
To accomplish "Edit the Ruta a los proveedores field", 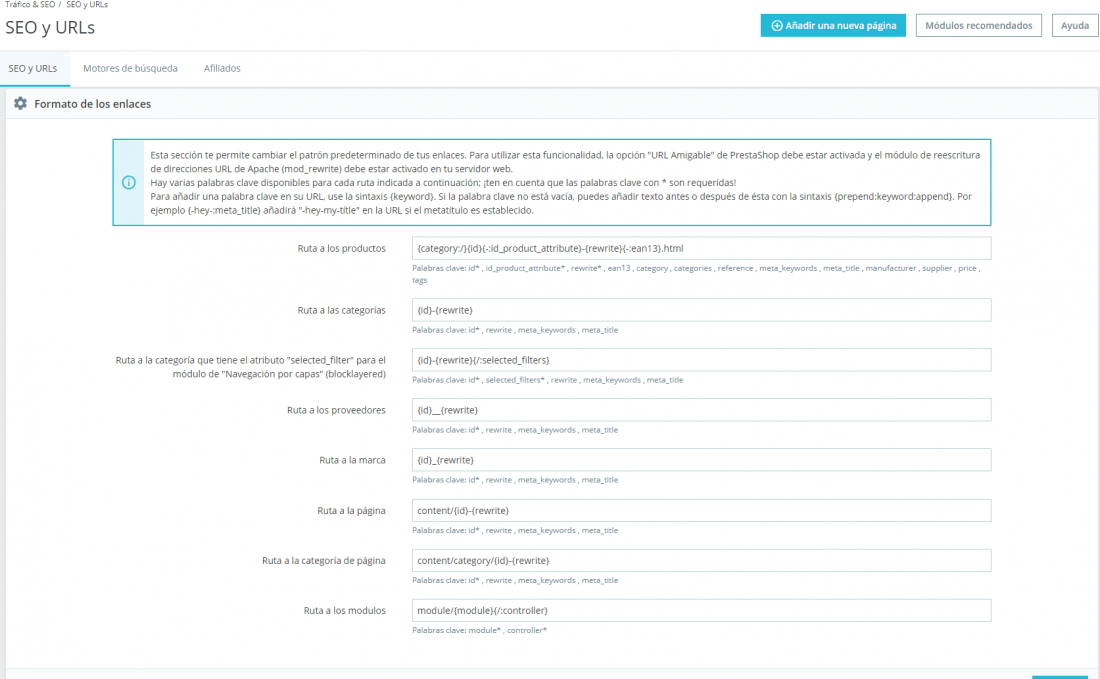I will [x=702, y=410].
